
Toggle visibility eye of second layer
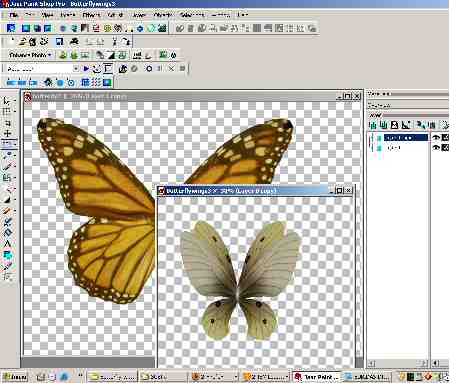click(x=436, y=147)
